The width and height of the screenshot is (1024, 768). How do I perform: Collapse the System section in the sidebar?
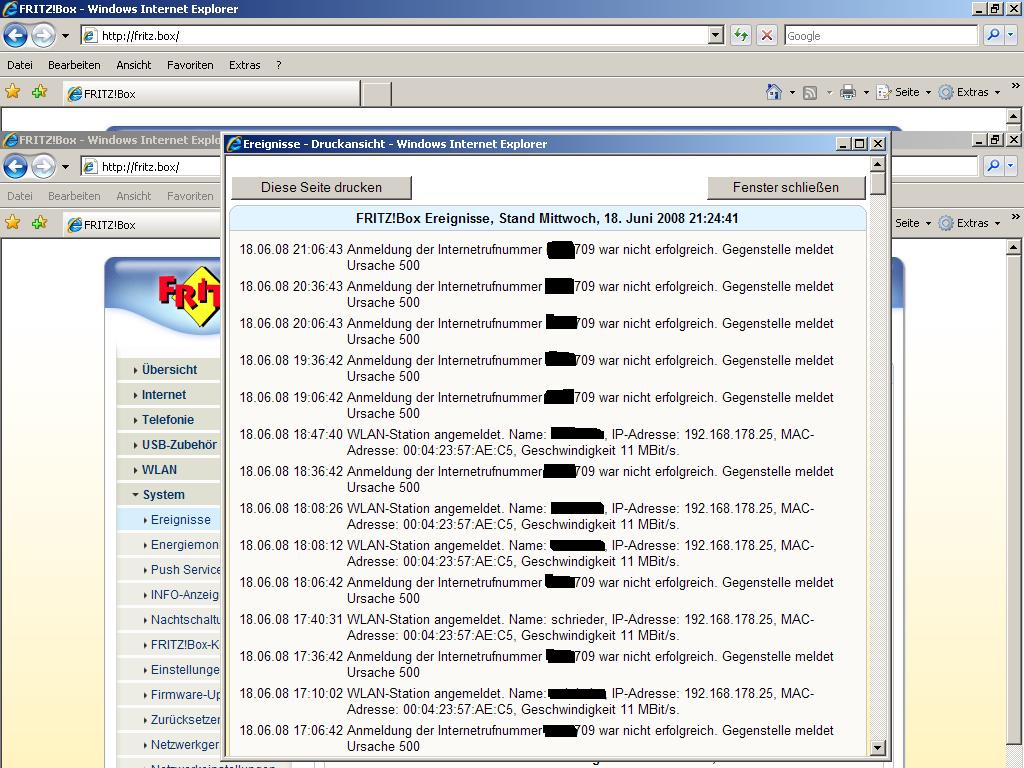click(x=162, y=495)
